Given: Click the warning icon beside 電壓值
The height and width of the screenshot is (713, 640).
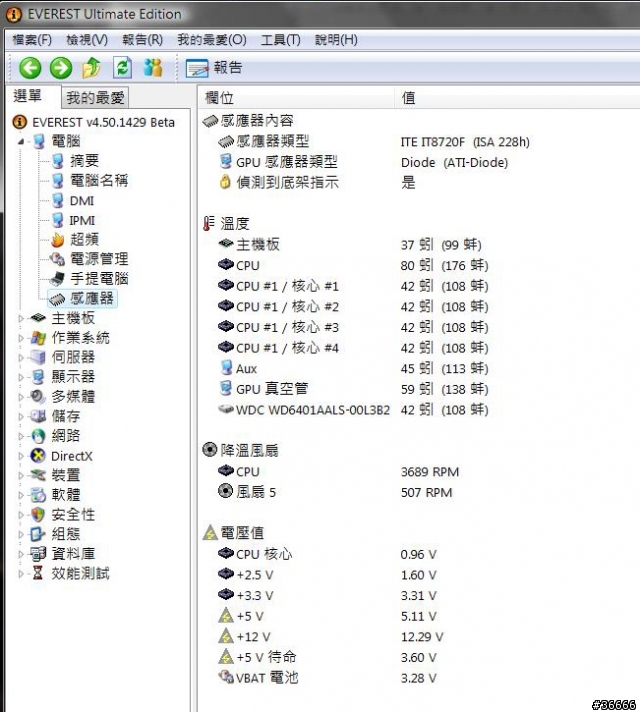Looking at the screenshot, I should point(210,532).
